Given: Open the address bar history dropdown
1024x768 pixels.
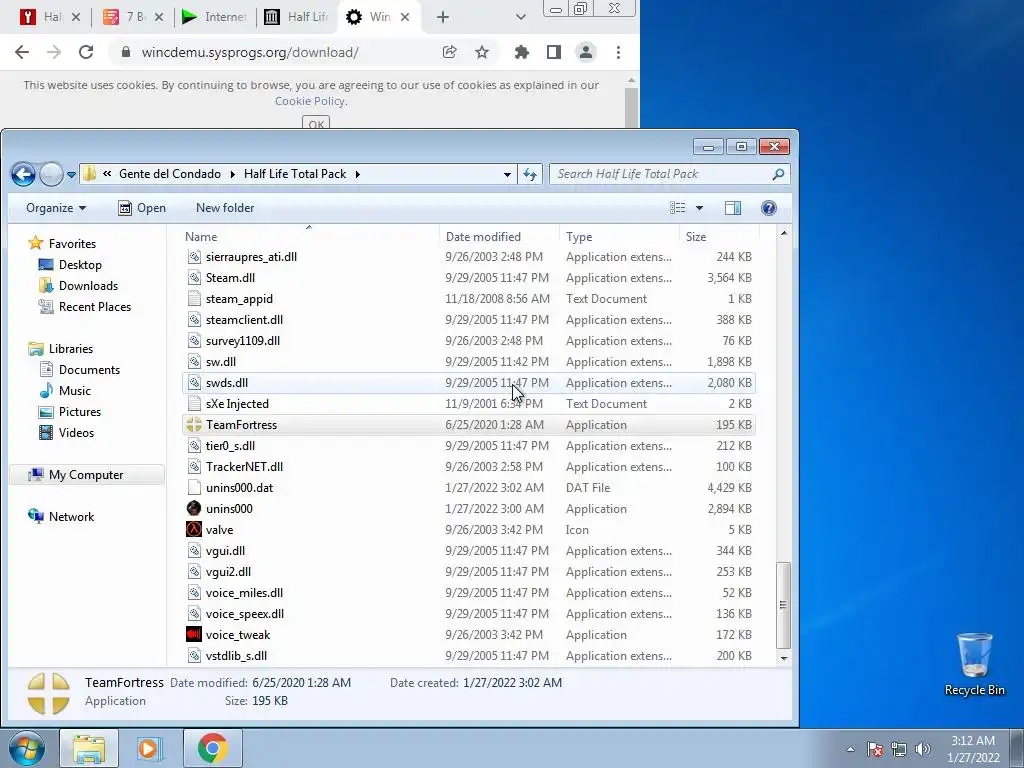Looking at the screenshot, I should coord(507,174).
